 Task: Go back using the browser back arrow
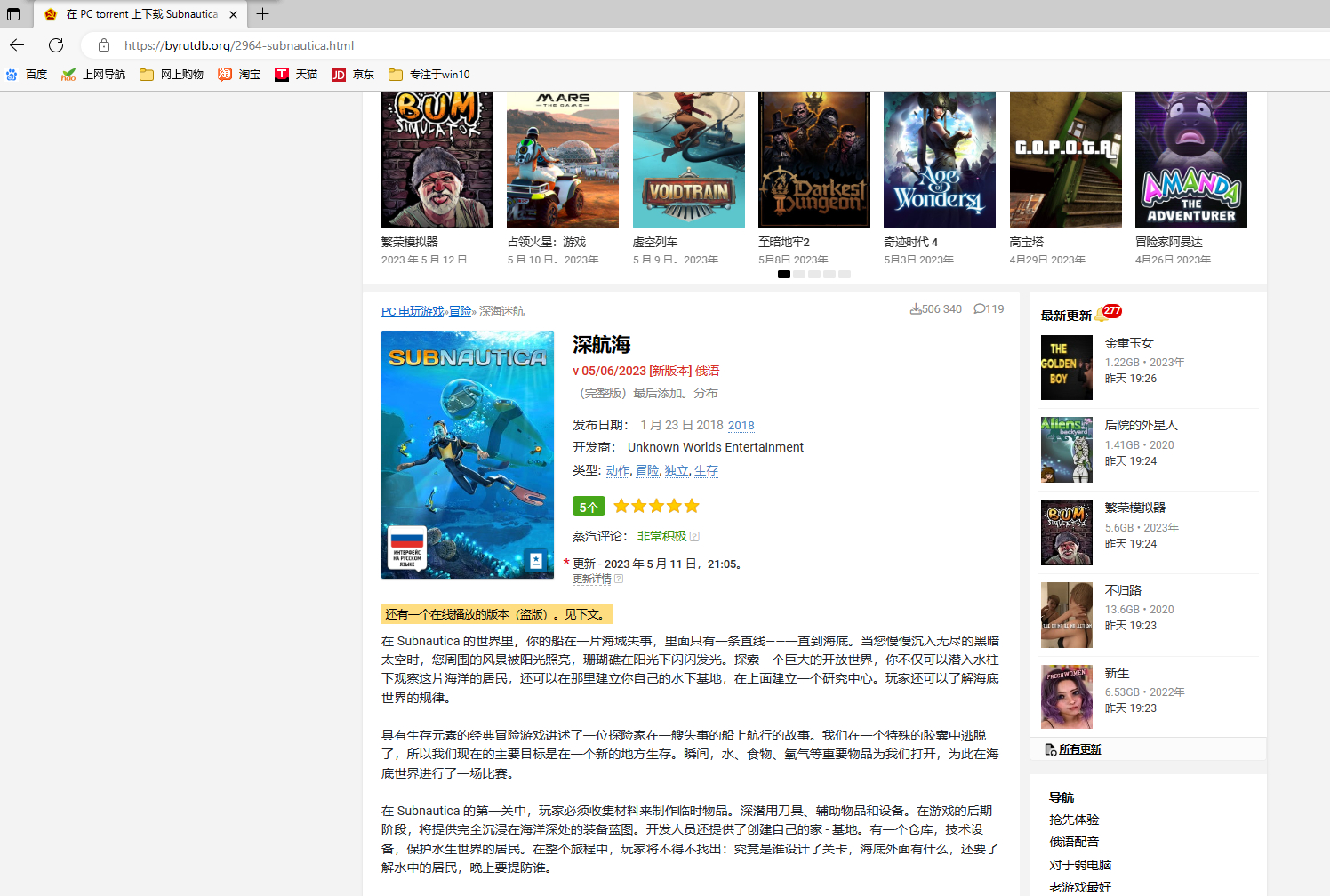click(17, 45)
